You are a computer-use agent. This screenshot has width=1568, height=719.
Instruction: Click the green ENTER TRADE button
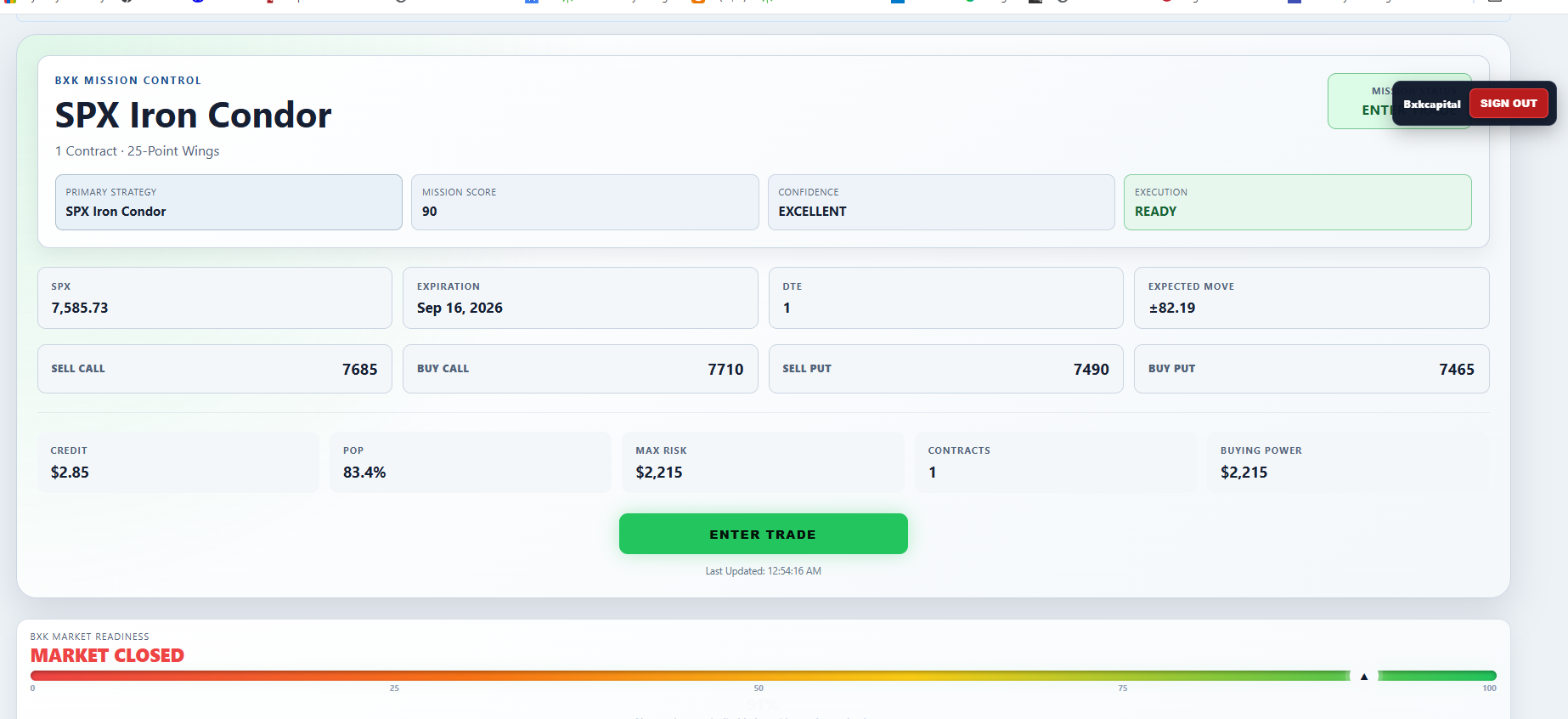coord(763,534)
